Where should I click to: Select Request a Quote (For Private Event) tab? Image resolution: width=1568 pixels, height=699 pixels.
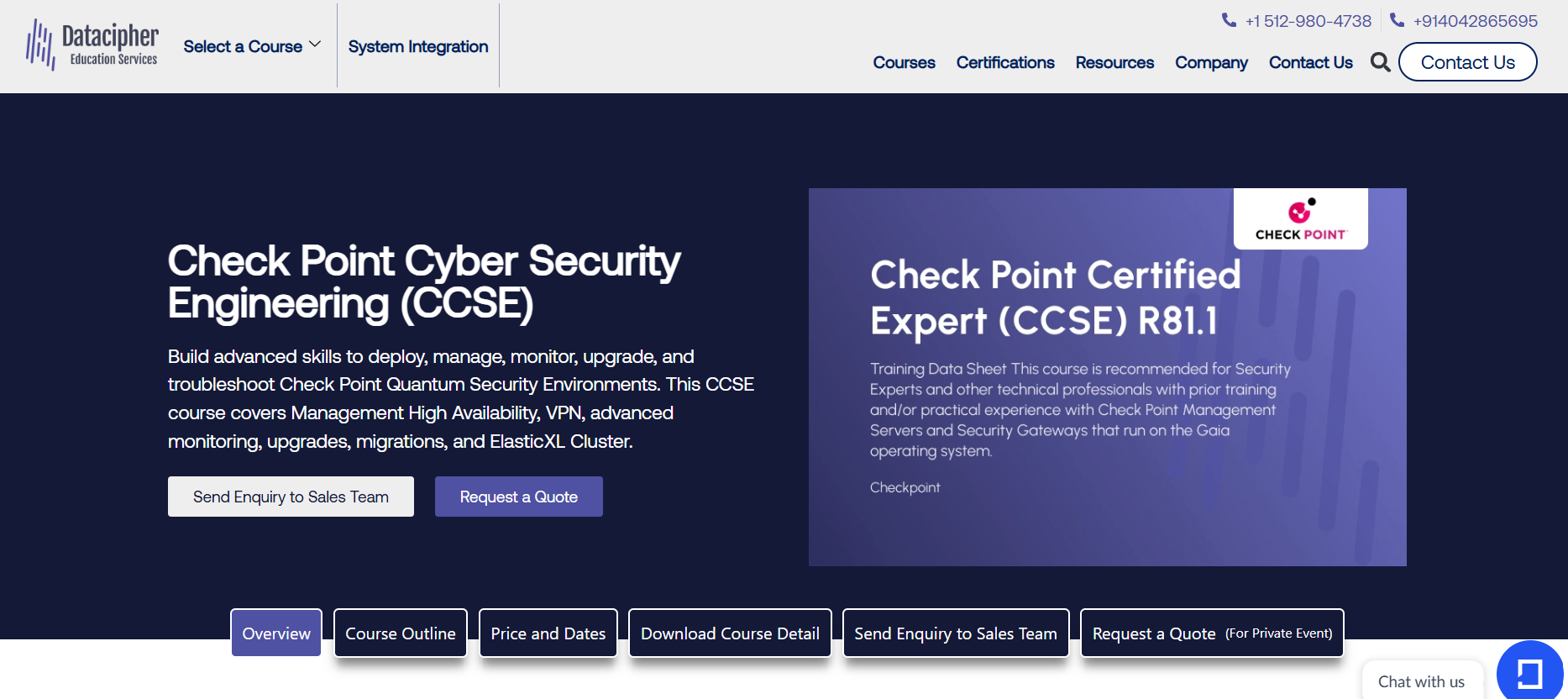coord(1212,633)
